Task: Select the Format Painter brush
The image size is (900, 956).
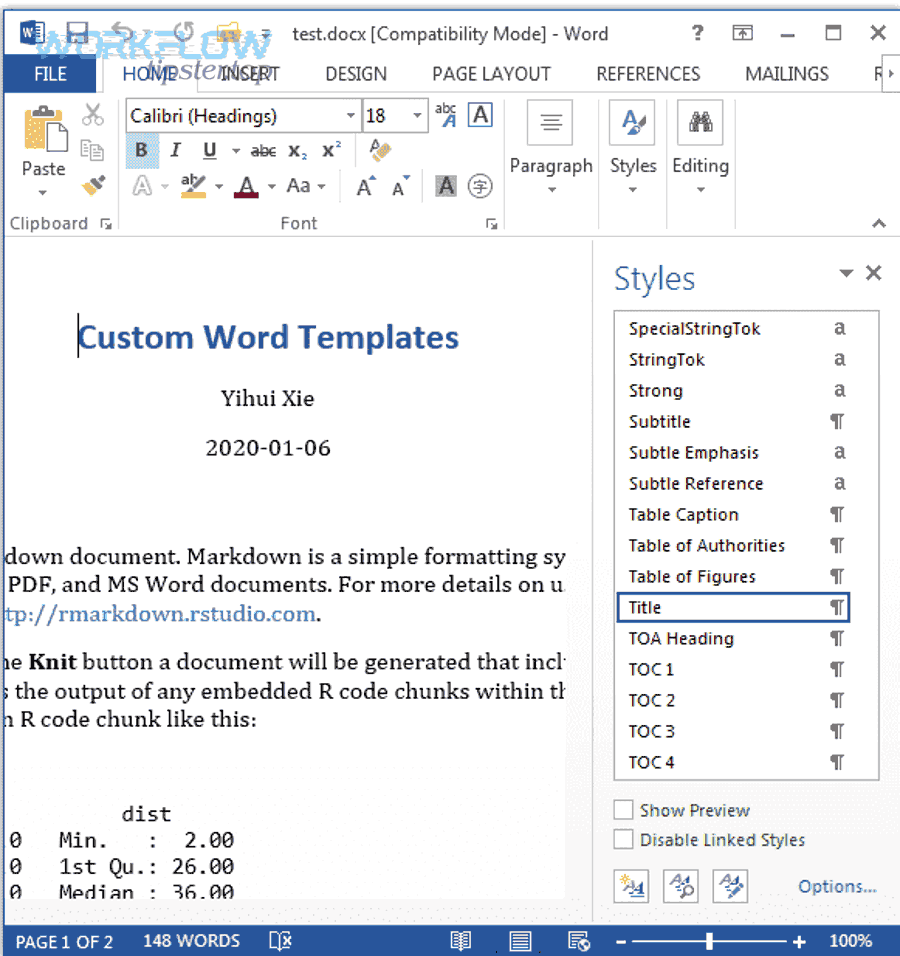Action: click(x=94, y=185)
